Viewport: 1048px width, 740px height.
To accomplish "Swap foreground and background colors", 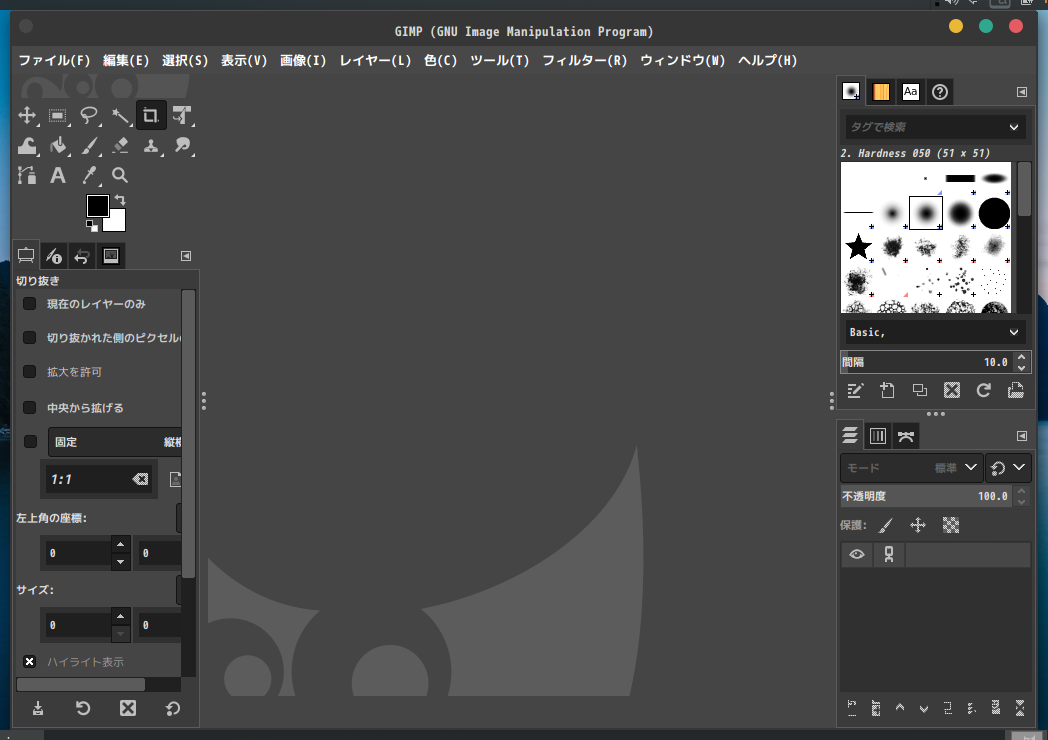I will tap(120, 200).
